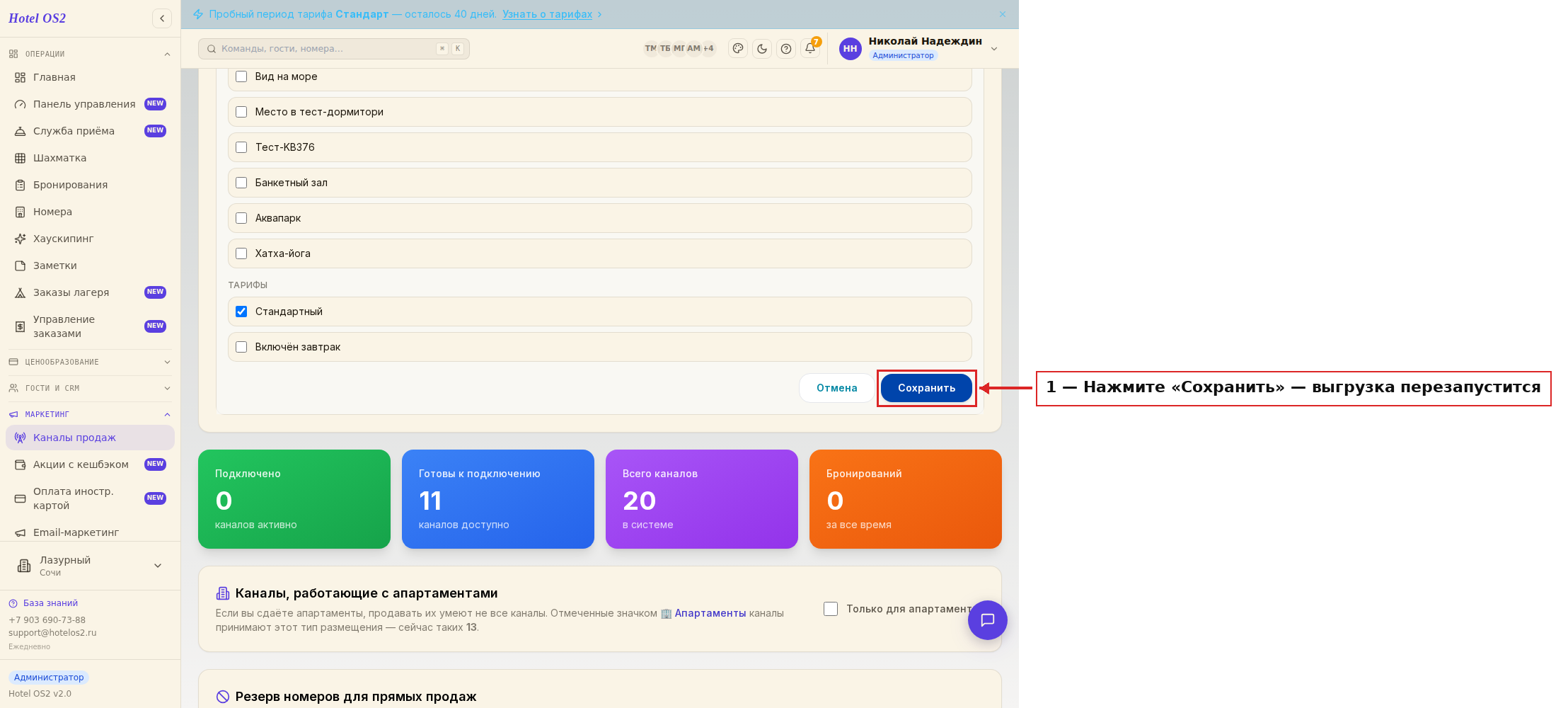
Task: Open the floating chat bubble button
Action: [x=988, y=620]
